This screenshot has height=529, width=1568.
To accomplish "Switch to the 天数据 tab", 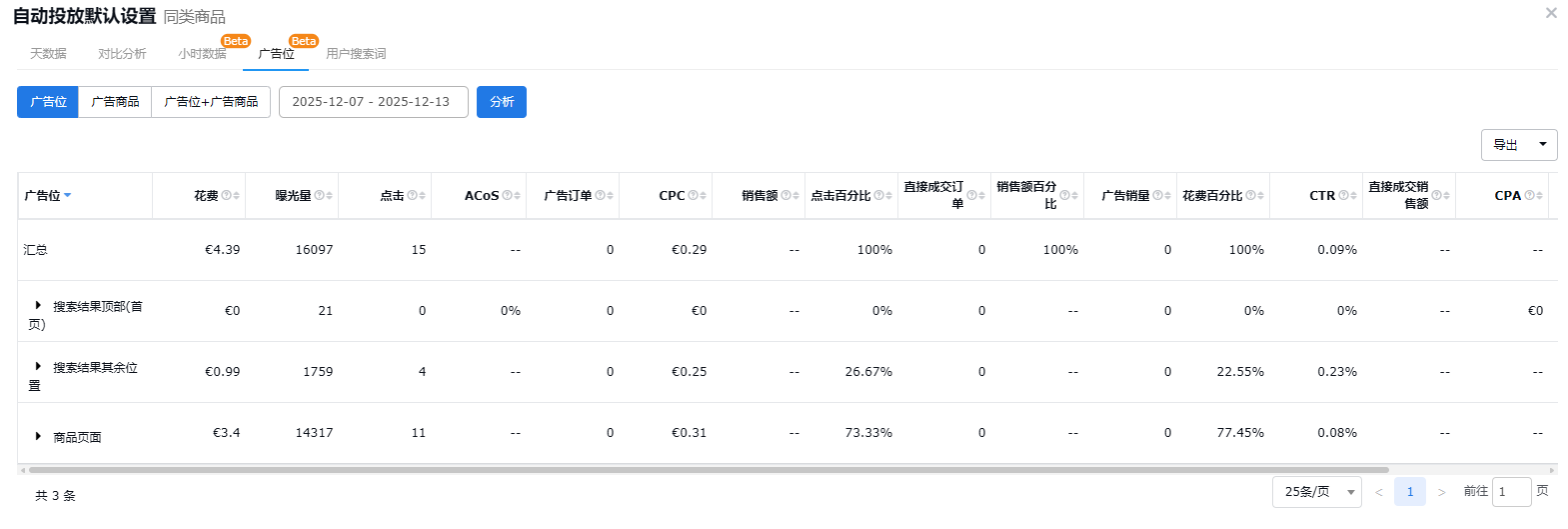I will [x=48, y=54].
